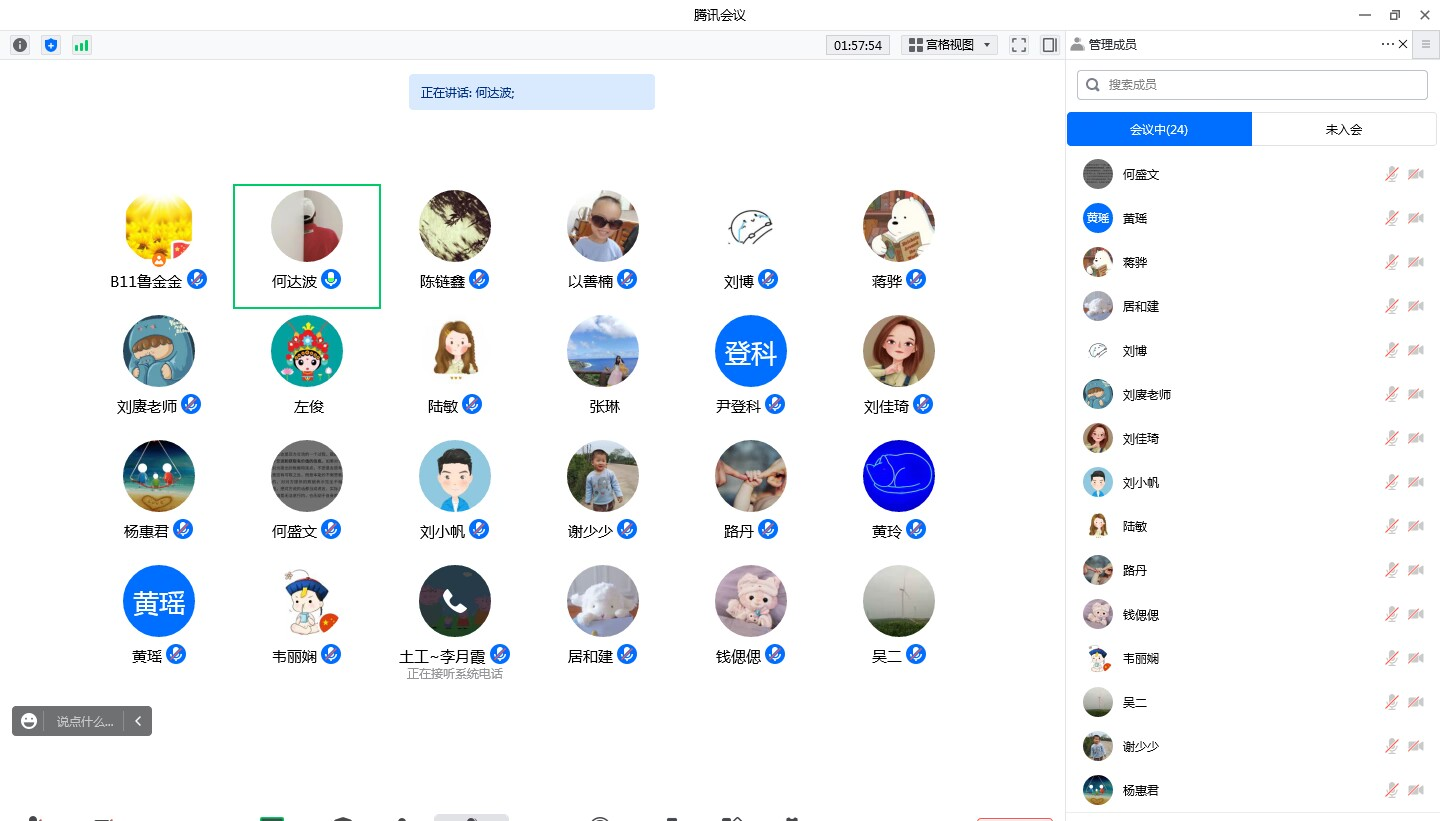Open the emoji smiley in chat bar
The height and width of the screenshot is (821, 1440).
point(29,721)
